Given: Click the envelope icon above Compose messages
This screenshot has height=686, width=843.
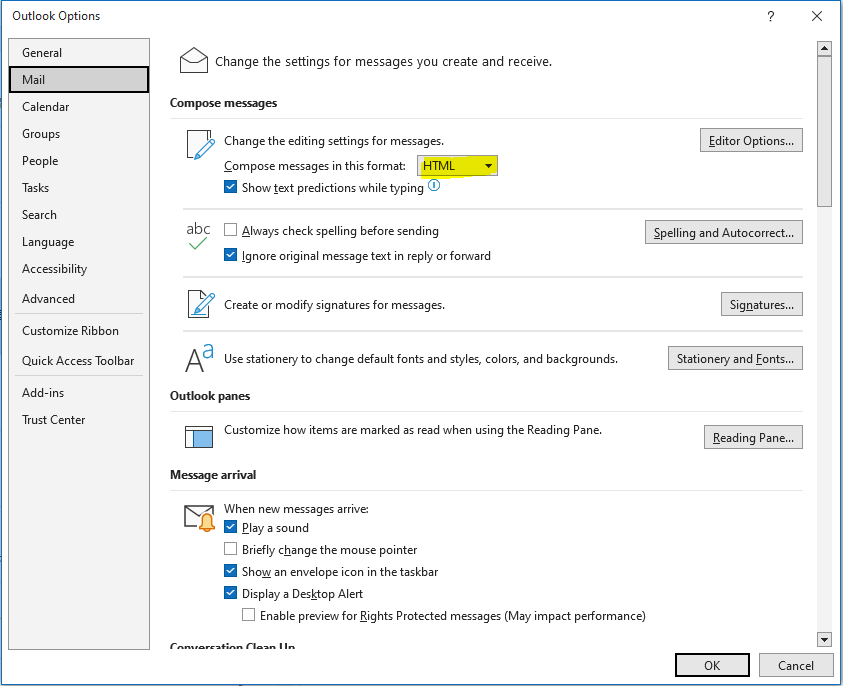Looking at the screenshot, I should (193, 59).
